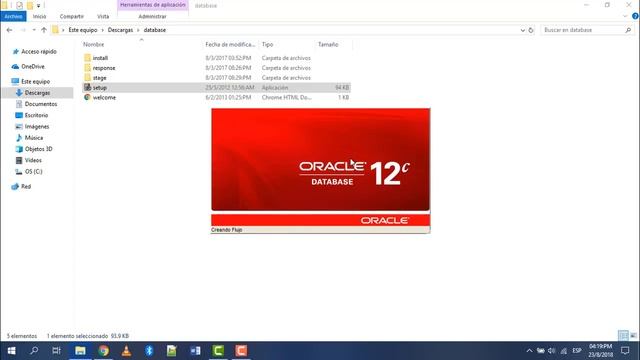This screenshot has width=640, height=360.
Task: Open Microsoft Word from the taskbar
Action: point(195,351)
